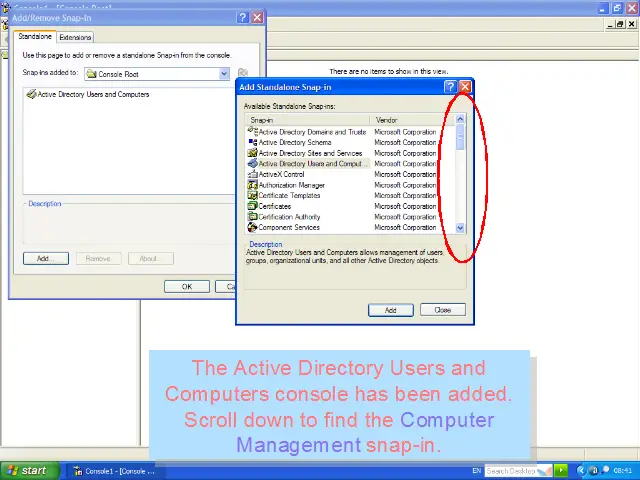Image resolution: width=640 pixels, height=480 pixels.
Task: Select the Certificate Templates icon
Action: (x=253, y=196)
